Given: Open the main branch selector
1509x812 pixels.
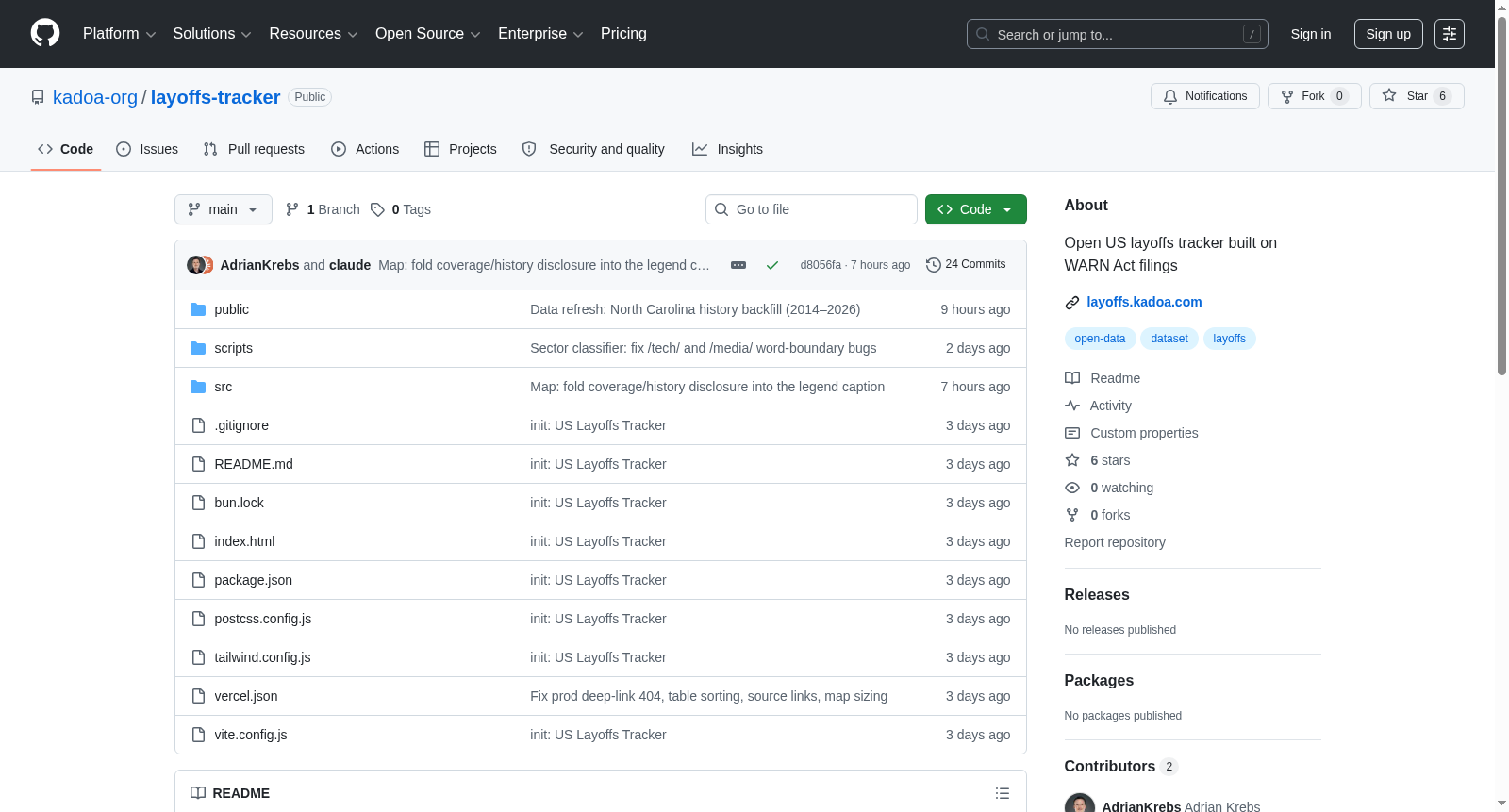Looking at the screenshot, I should pos(224,209).
